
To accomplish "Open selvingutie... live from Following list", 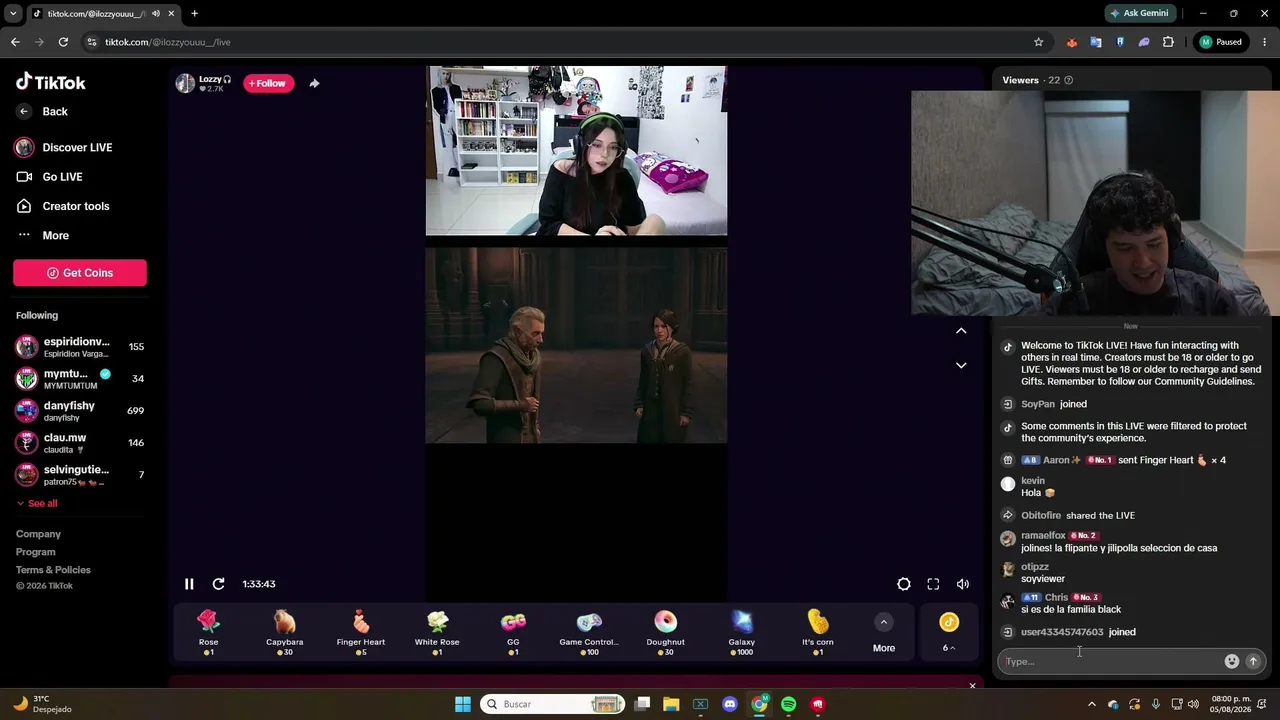I will [x=80, y=475].
